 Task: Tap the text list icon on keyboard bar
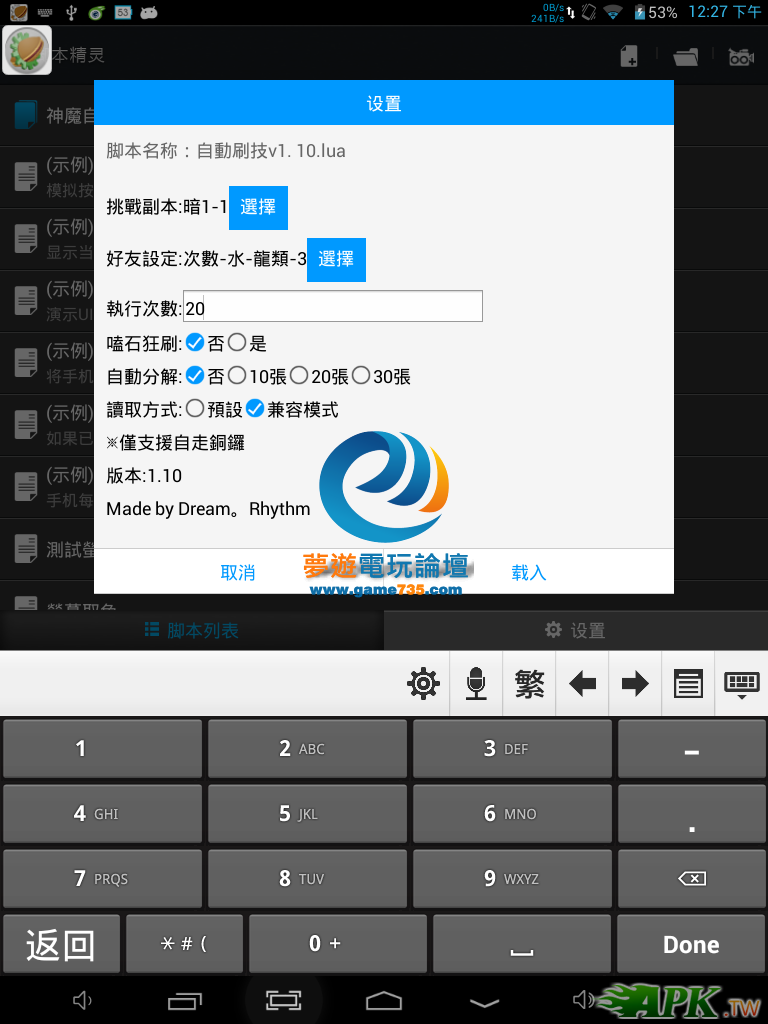coord(688,684)
